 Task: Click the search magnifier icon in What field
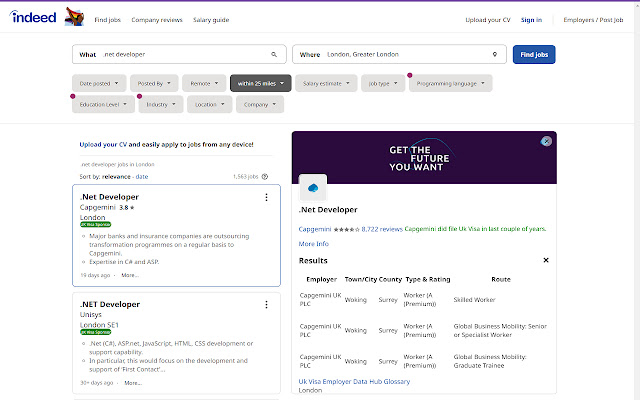(x=274, y=54)
